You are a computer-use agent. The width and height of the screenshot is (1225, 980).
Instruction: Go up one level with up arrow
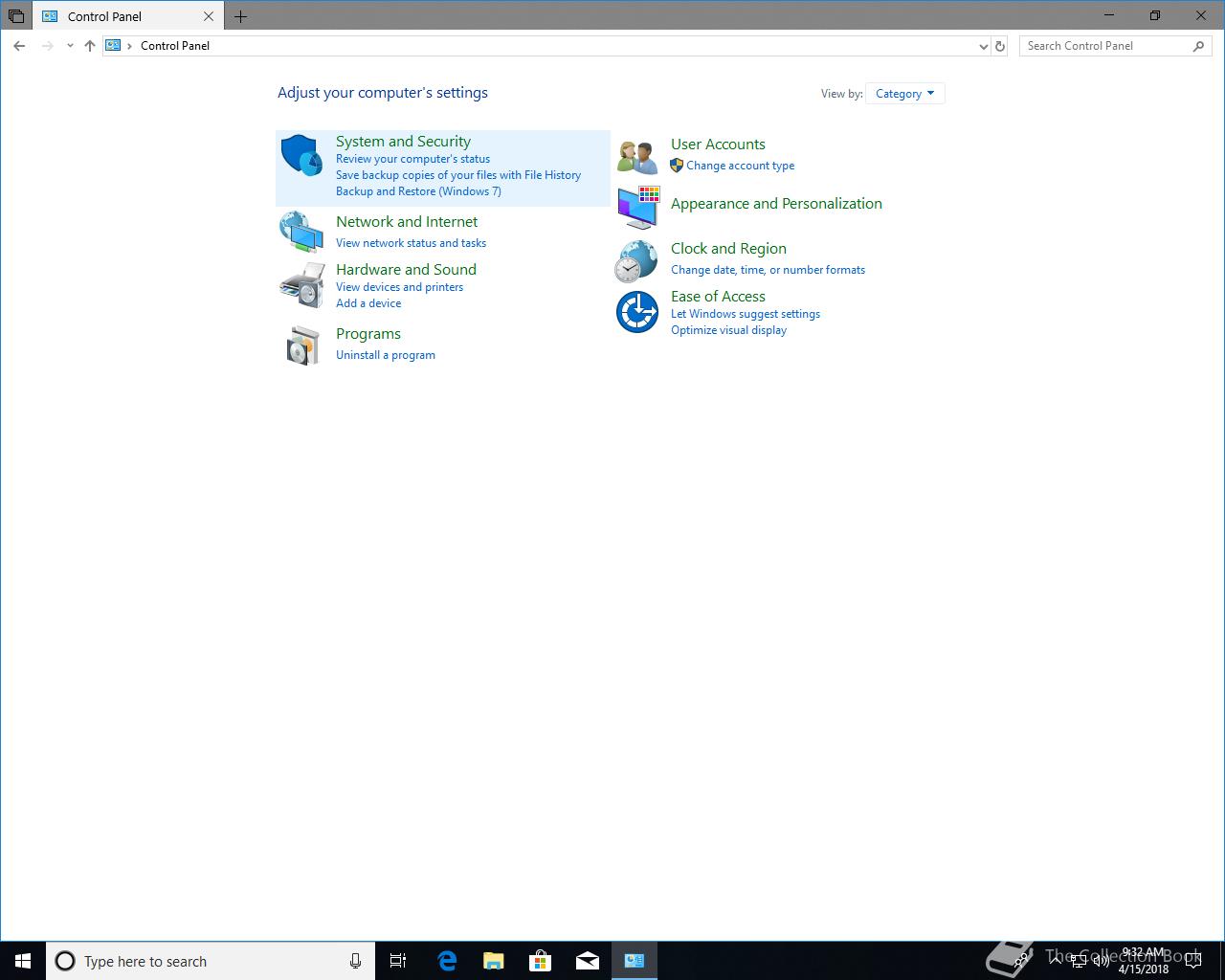[90, 45]
